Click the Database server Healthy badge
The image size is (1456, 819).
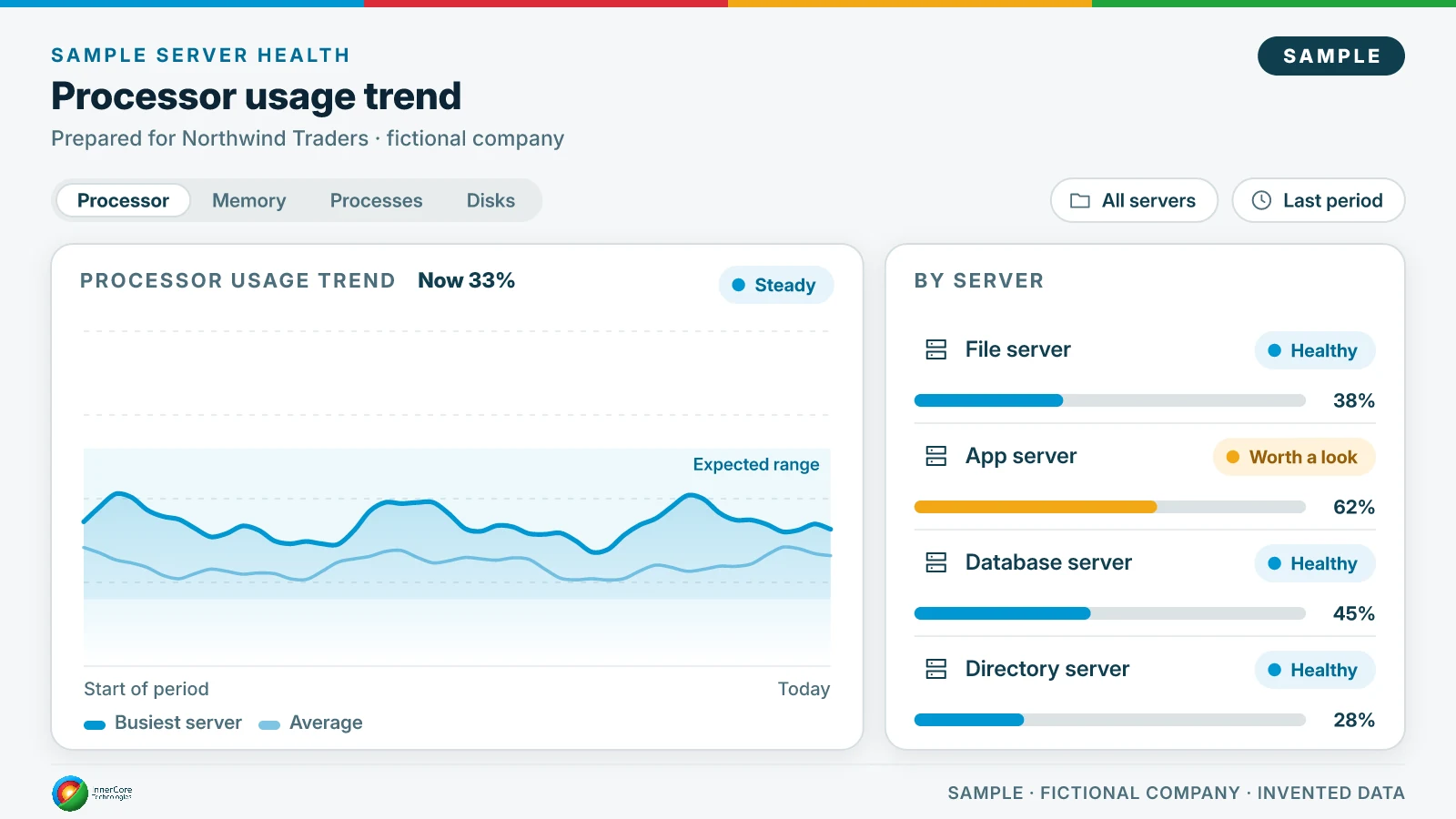(1315, 563)
